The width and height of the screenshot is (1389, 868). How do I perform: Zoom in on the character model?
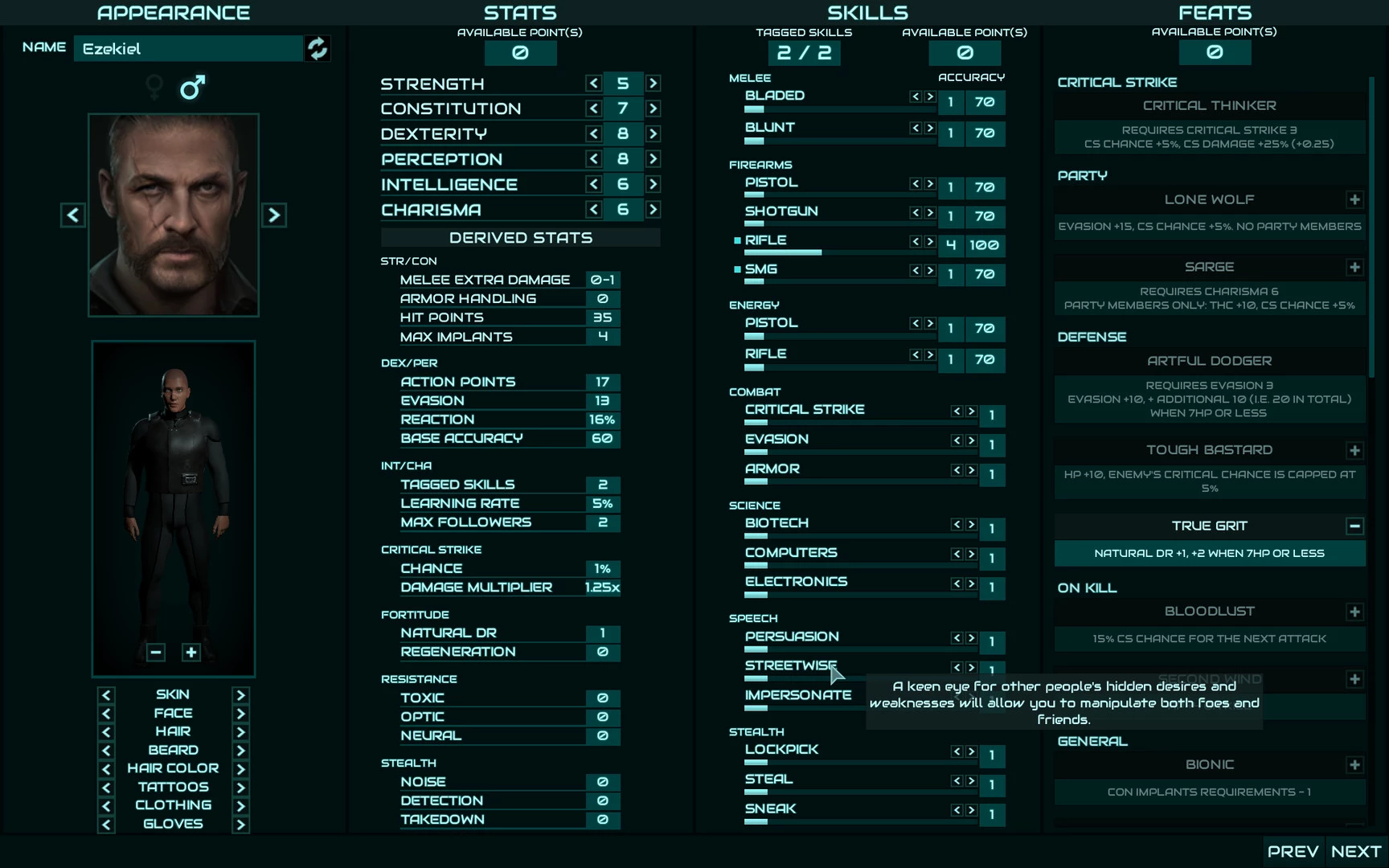191,652
